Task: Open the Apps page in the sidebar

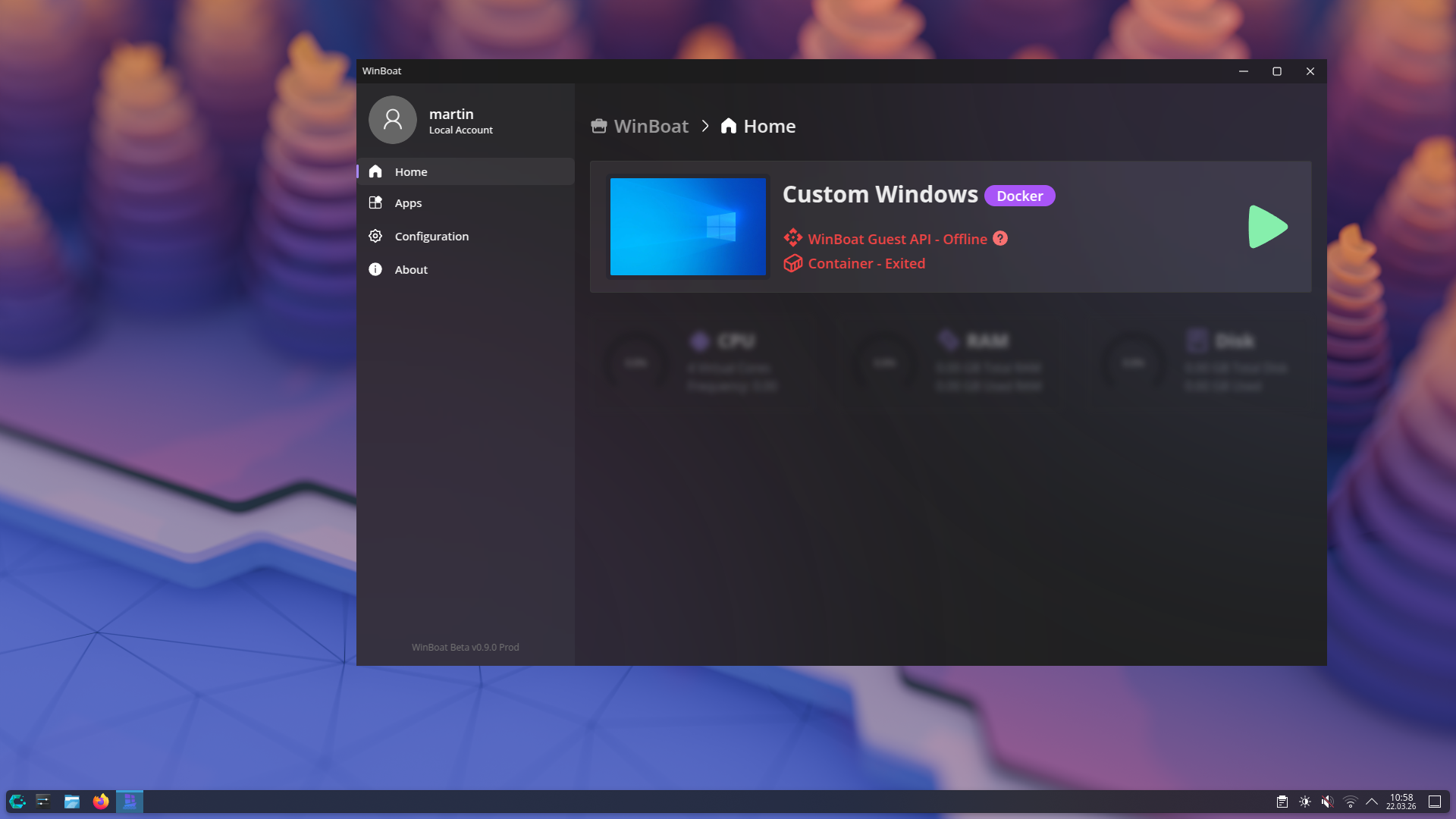Action: 408,203
